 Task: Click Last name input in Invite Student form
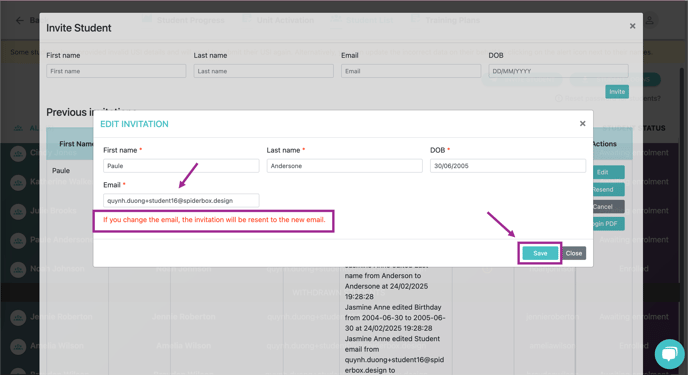264,71
